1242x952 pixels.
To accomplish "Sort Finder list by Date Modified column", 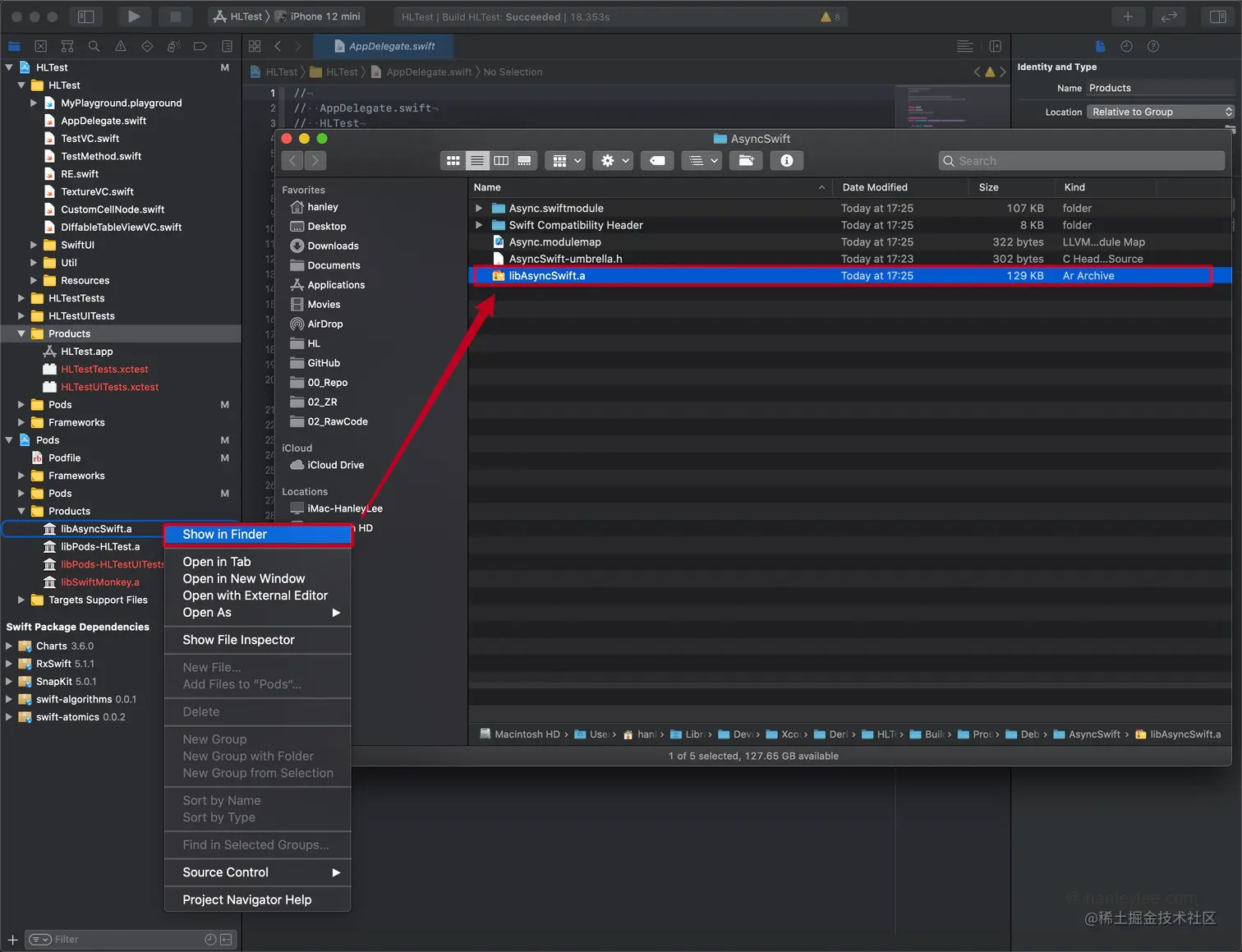I will [901, 187].
